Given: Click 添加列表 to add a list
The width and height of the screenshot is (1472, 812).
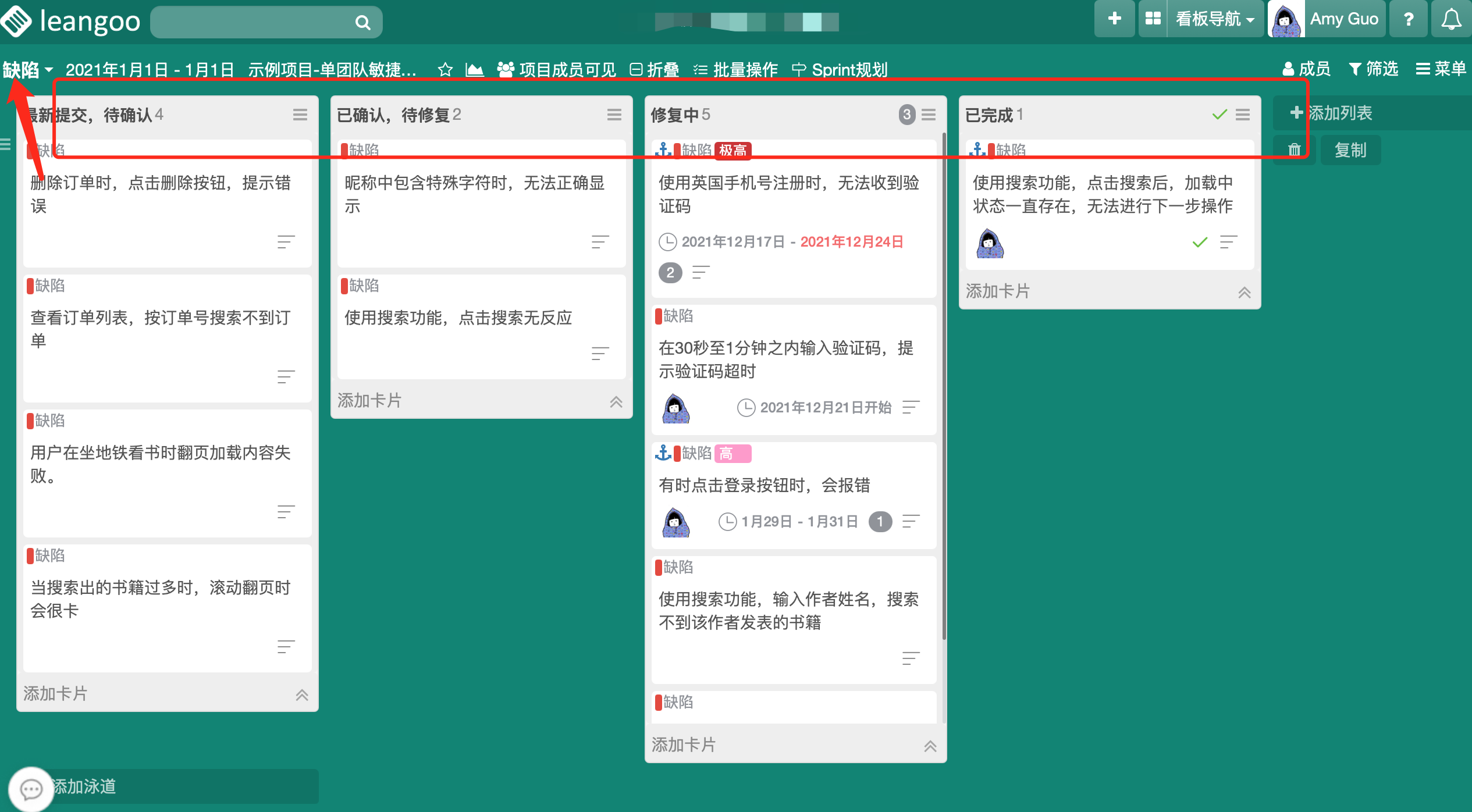Looking at the screenshot, I should click(x=1332, y=113).
